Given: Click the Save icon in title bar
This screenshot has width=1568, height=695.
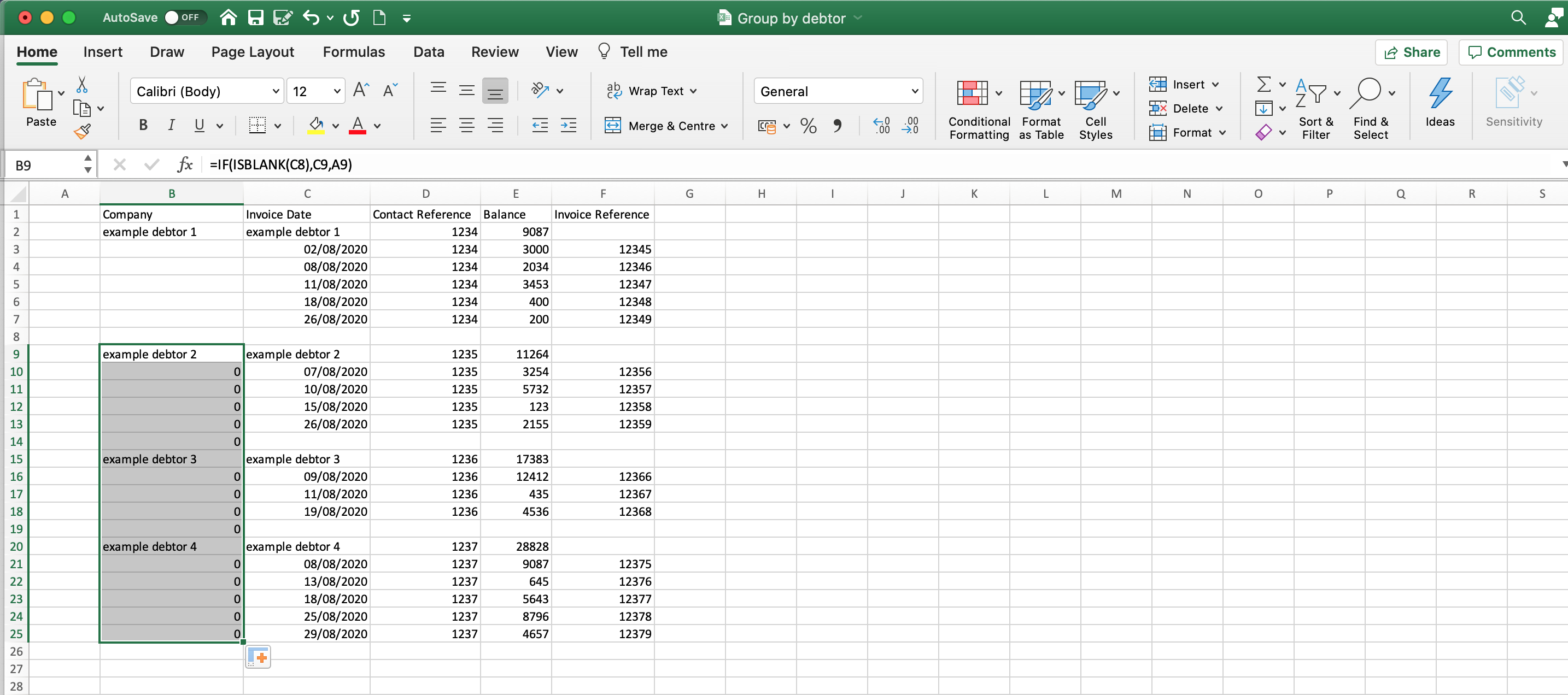Looking at the screenshot, I should (256, 17).
